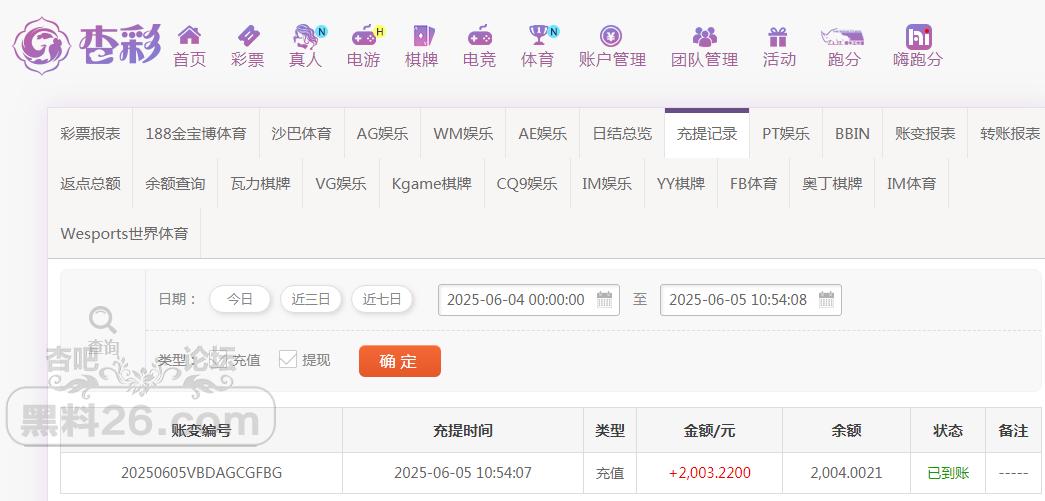The image size is (1045, 501).
Task: Select the 近三日 date range button
Action: [311, 299]
